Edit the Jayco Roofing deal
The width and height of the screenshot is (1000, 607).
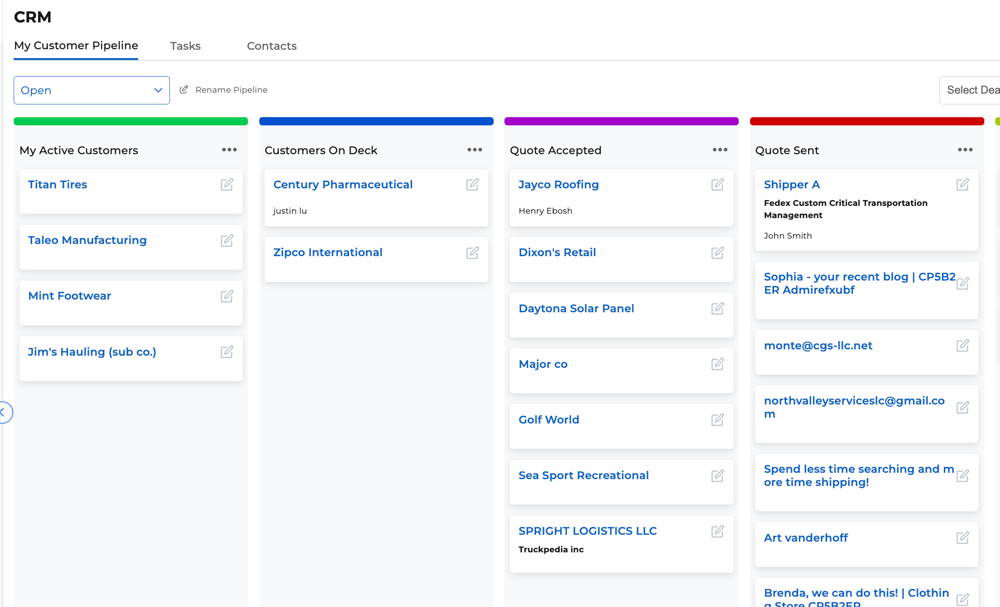pos(717,184)
